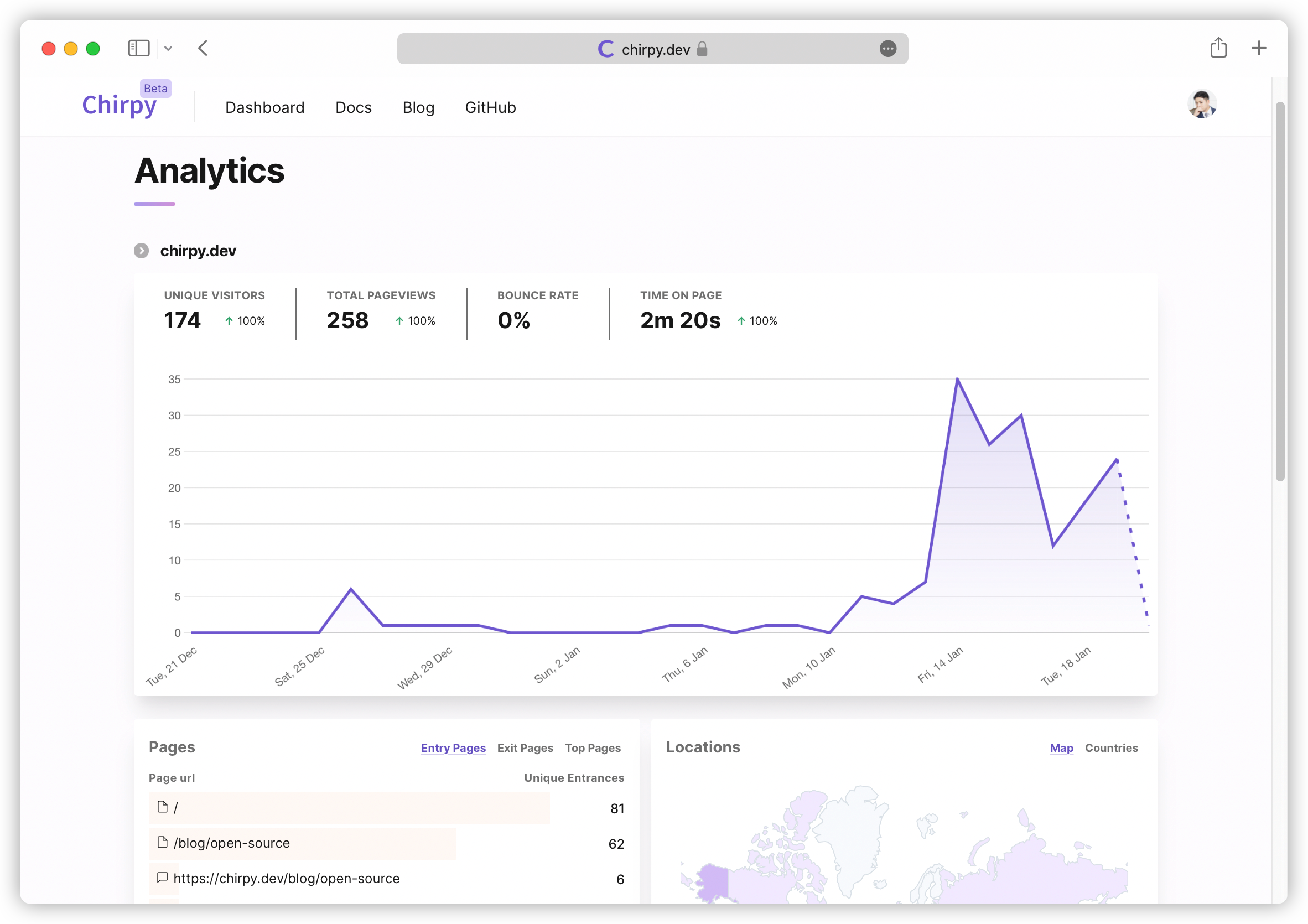Toggle the sidebar icon in Safari toolbar
The height and width of the screenshot is (924, 1308).
[x=138, y=49]
